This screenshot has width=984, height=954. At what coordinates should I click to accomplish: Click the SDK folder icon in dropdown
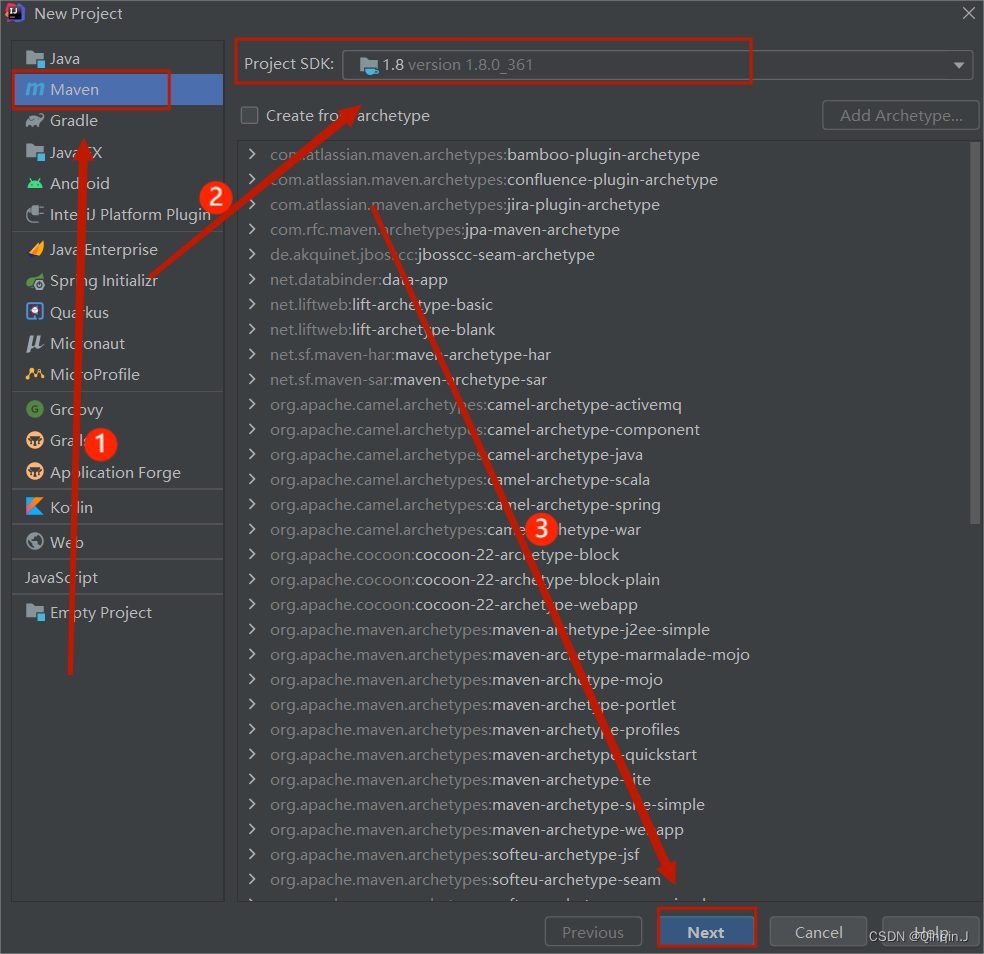pyautogui.click(x=369, y=65)
